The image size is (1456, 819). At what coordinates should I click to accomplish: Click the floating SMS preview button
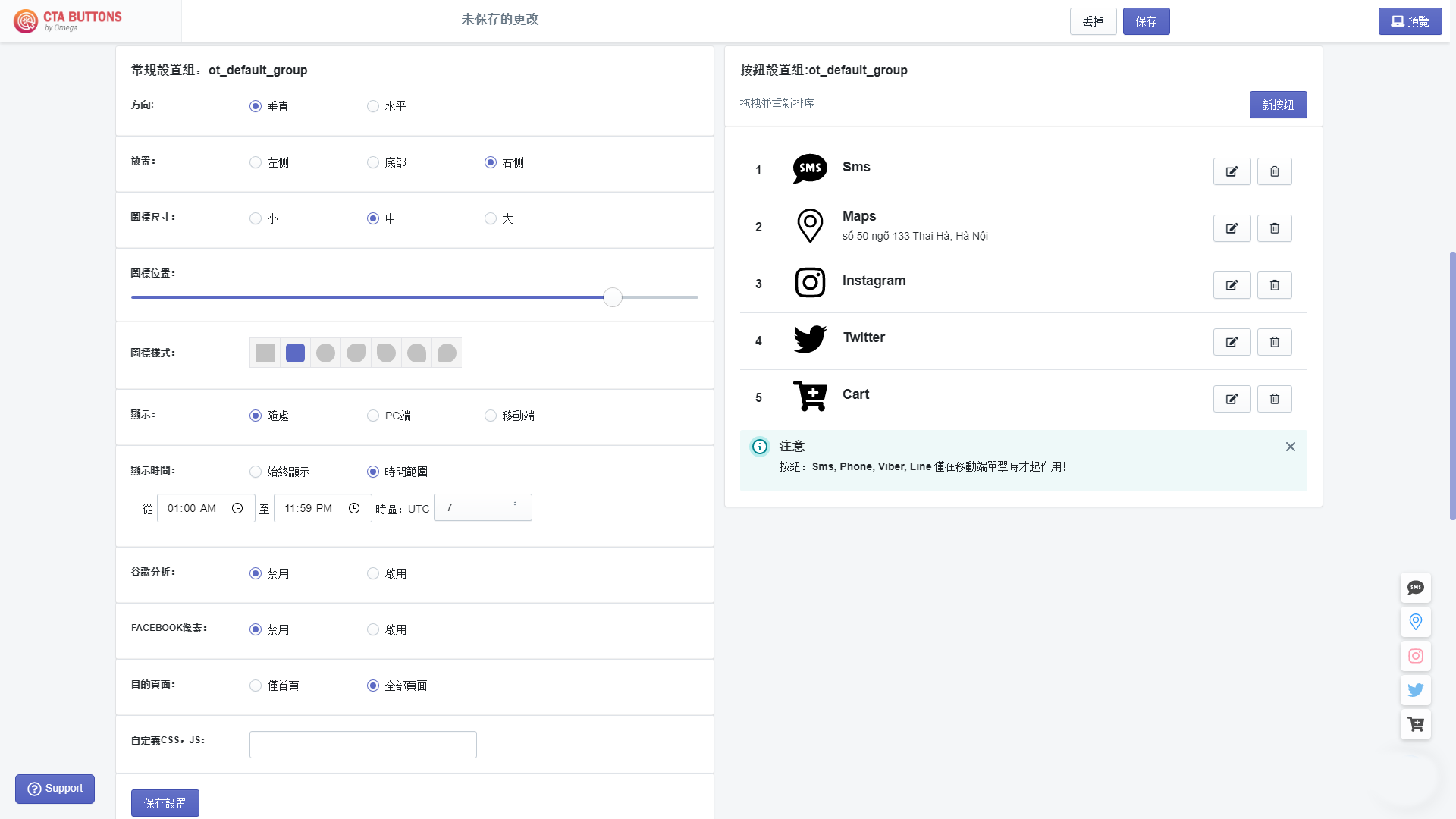coord(1415,588)
